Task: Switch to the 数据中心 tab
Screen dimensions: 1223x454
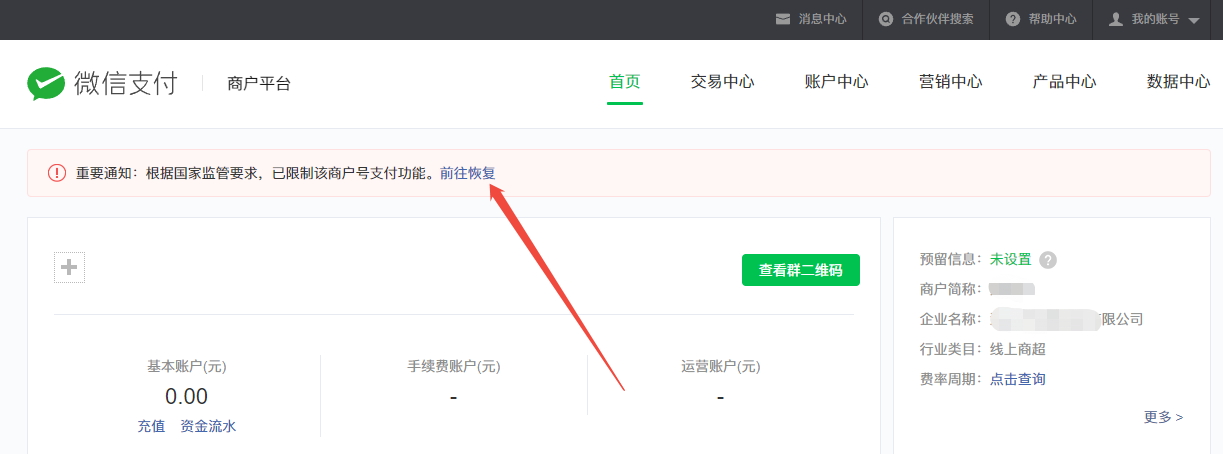Action: (x=1179, y=82)
